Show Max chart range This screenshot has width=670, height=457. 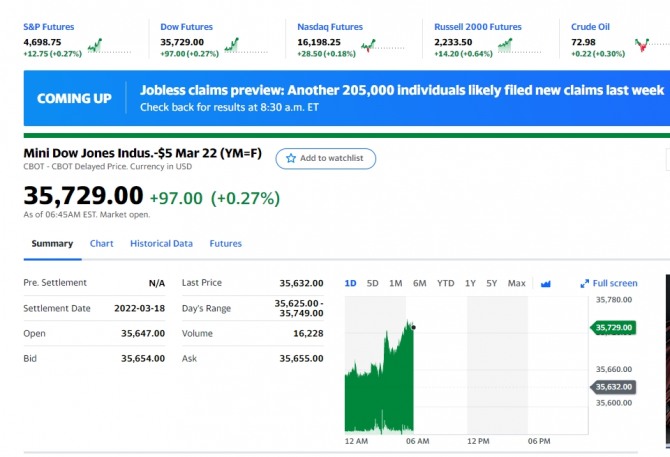(517, 283)
